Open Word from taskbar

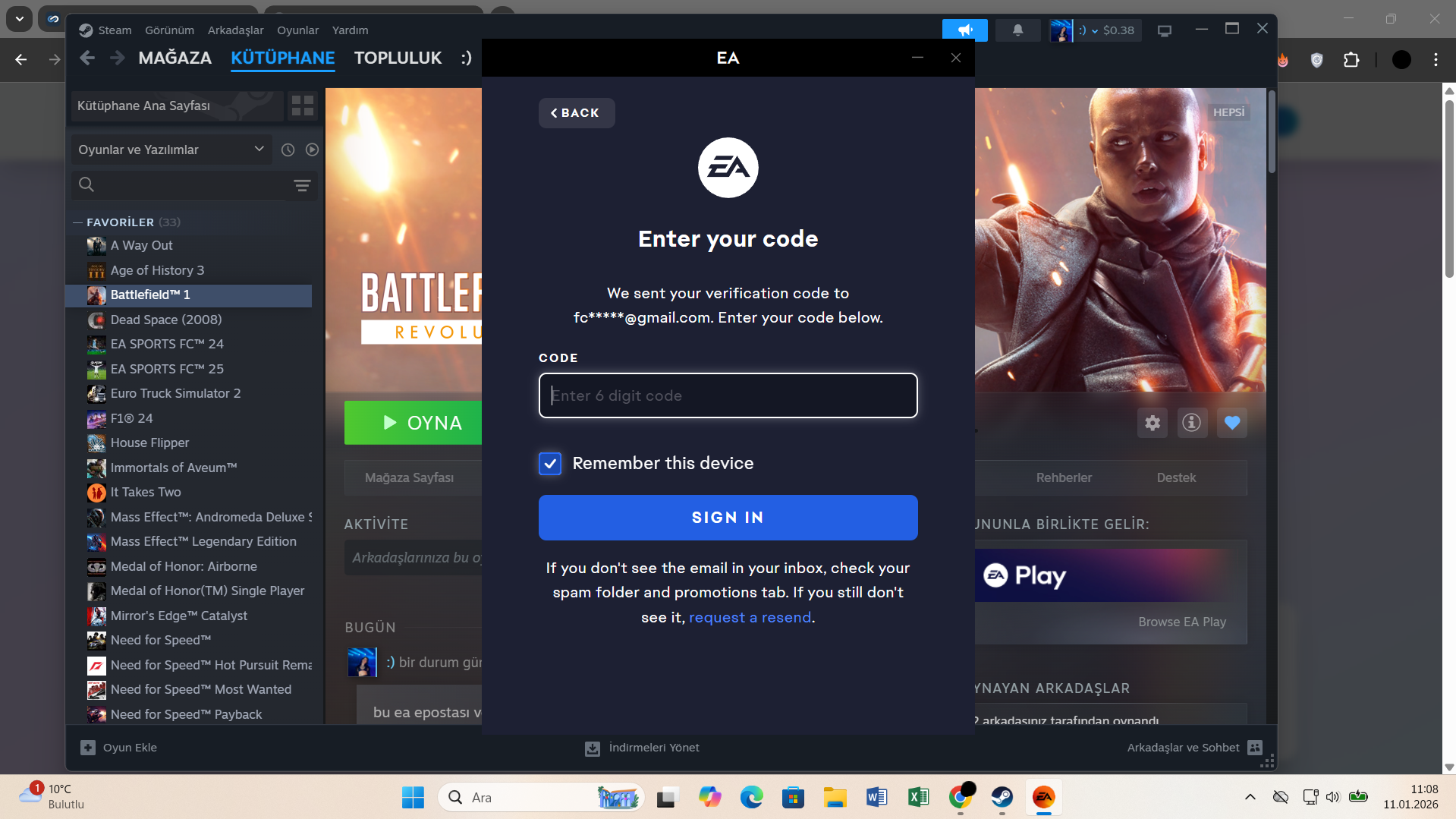pos(876,798)
